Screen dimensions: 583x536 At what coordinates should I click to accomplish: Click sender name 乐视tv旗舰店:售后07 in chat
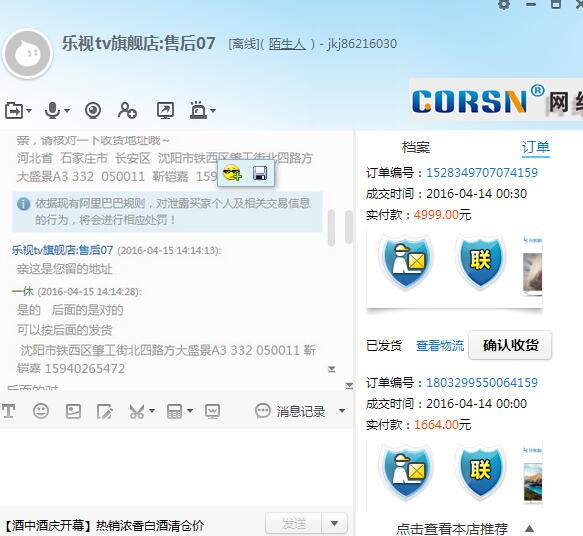coord(62,250)
